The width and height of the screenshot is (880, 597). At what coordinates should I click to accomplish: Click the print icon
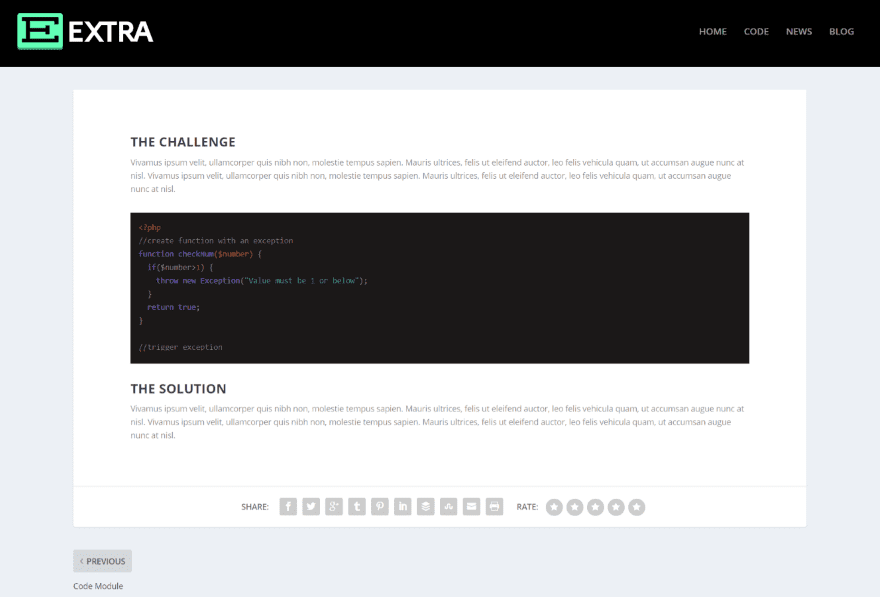(494, 507)
